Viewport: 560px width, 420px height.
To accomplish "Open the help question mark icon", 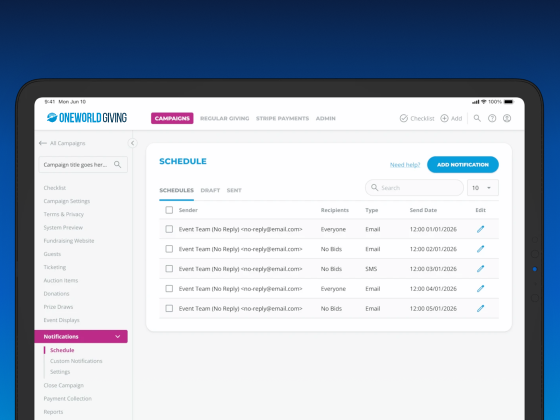I will pyautogui.click(x=492, y=118).
